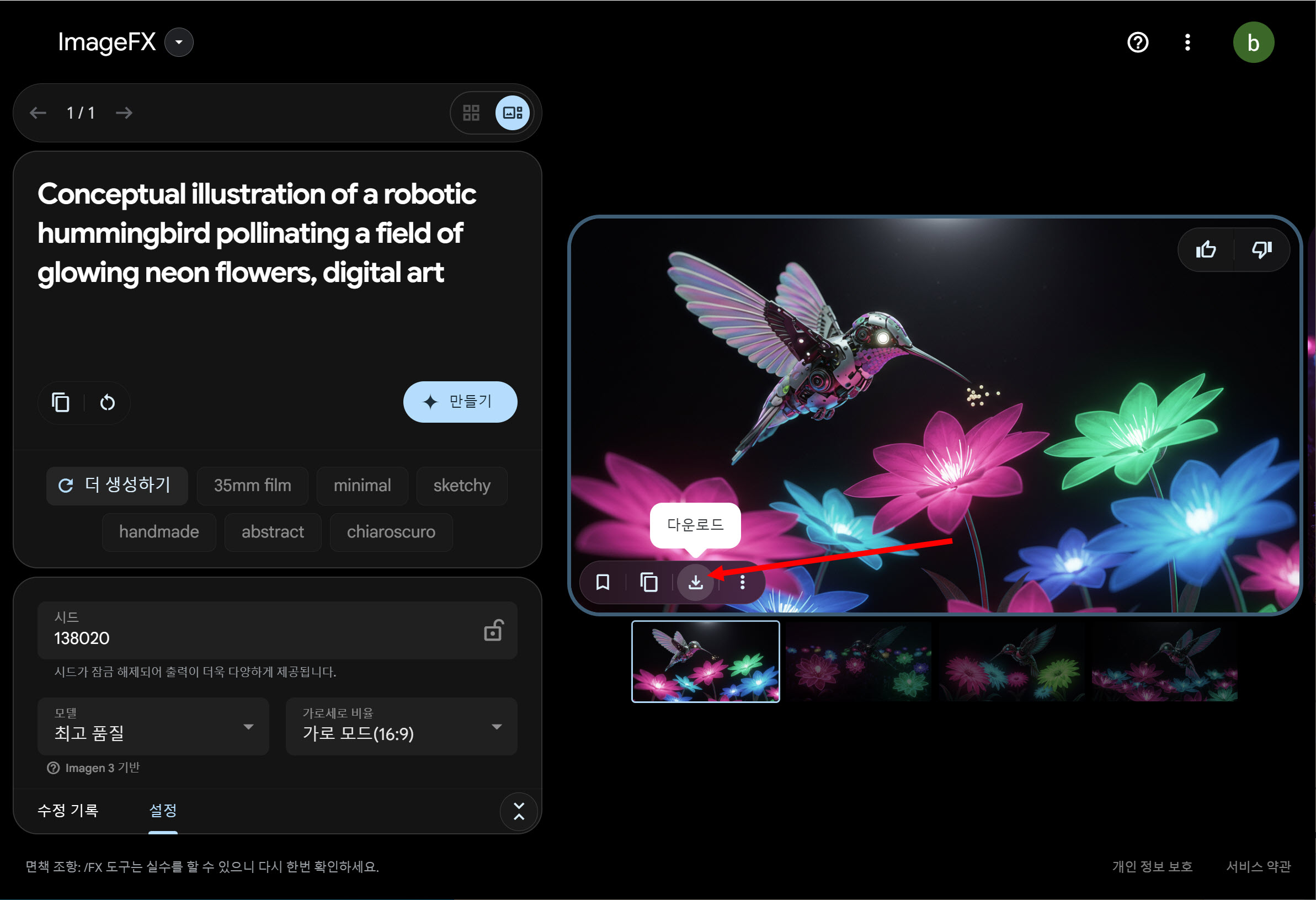
Task: Open the 가로세로 비율 aspect ratio dropdown
Action: tap(401, 727)
